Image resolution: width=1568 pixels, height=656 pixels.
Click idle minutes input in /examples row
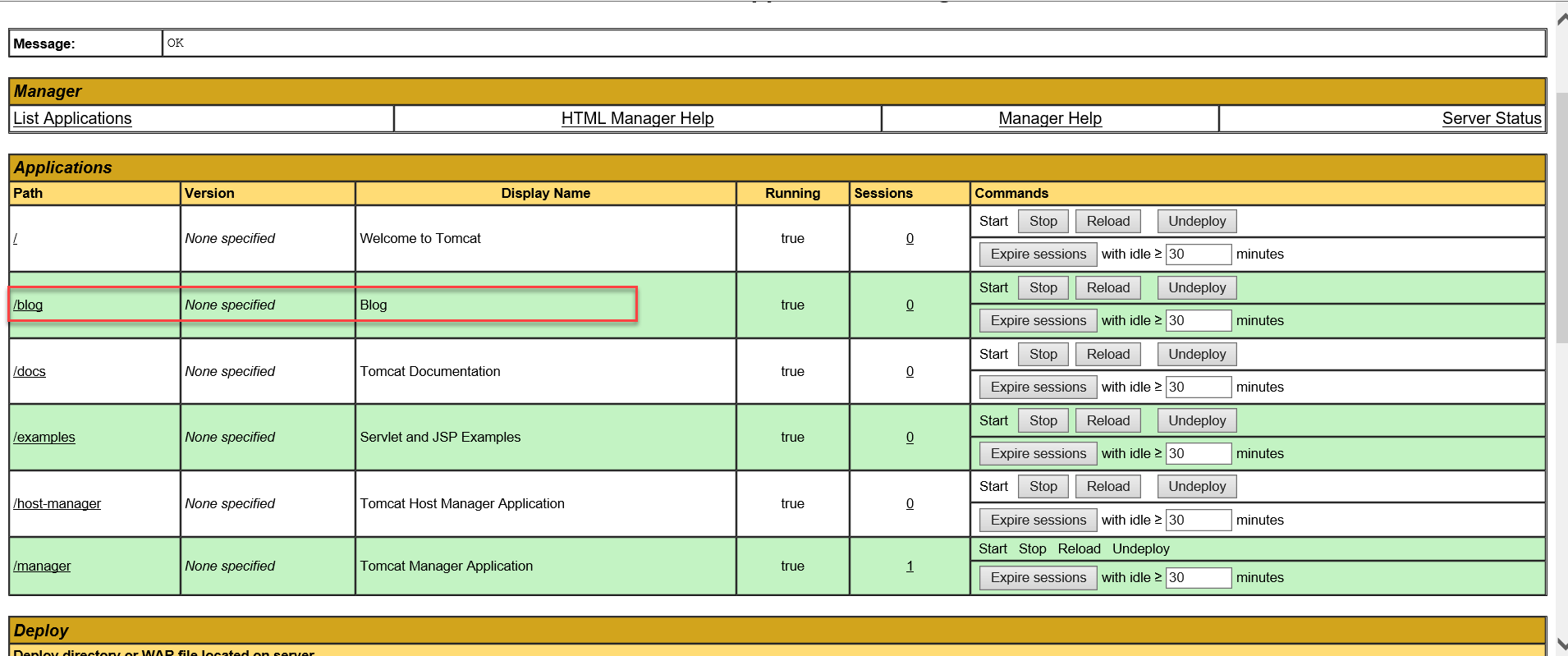(x=1198, y=454)
